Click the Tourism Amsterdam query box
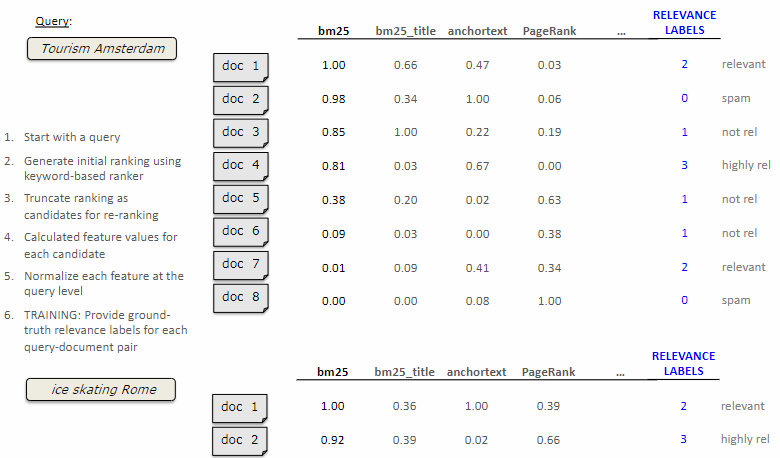 pos(102,49)
